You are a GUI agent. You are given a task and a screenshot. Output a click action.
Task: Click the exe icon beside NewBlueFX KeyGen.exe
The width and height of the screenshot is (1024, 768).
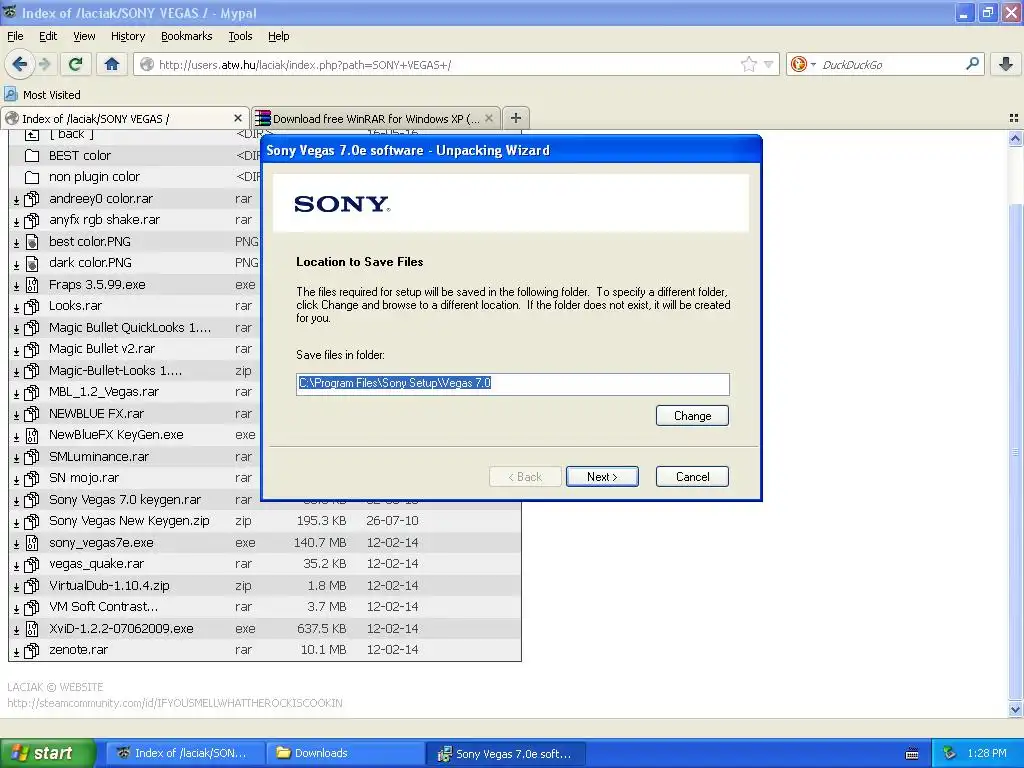31,436
